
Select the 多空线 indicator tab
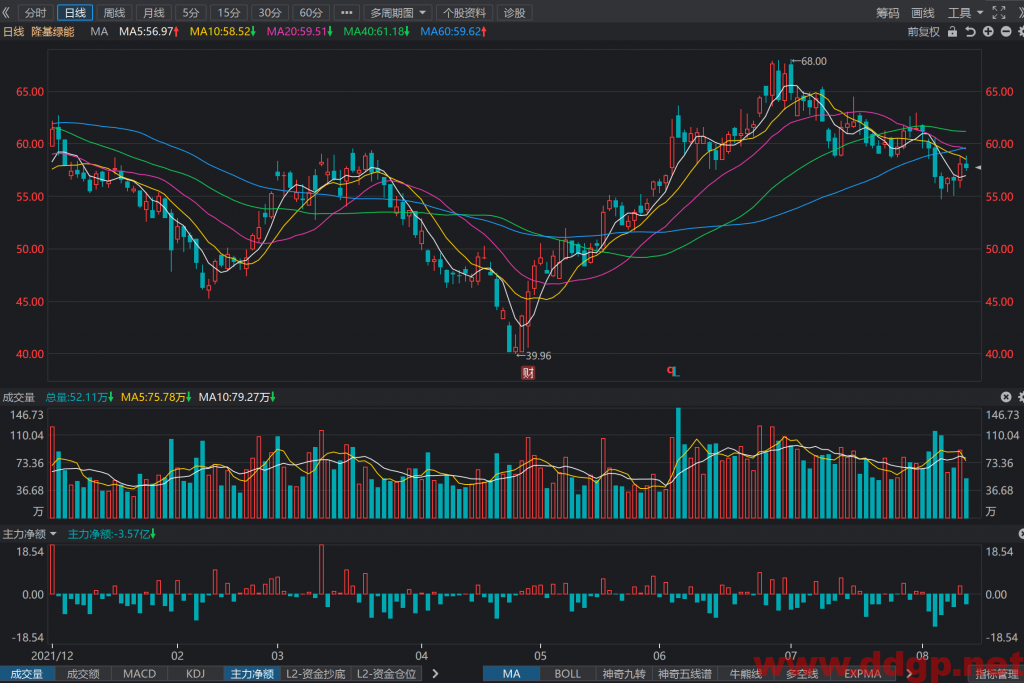tap(802, 673)
